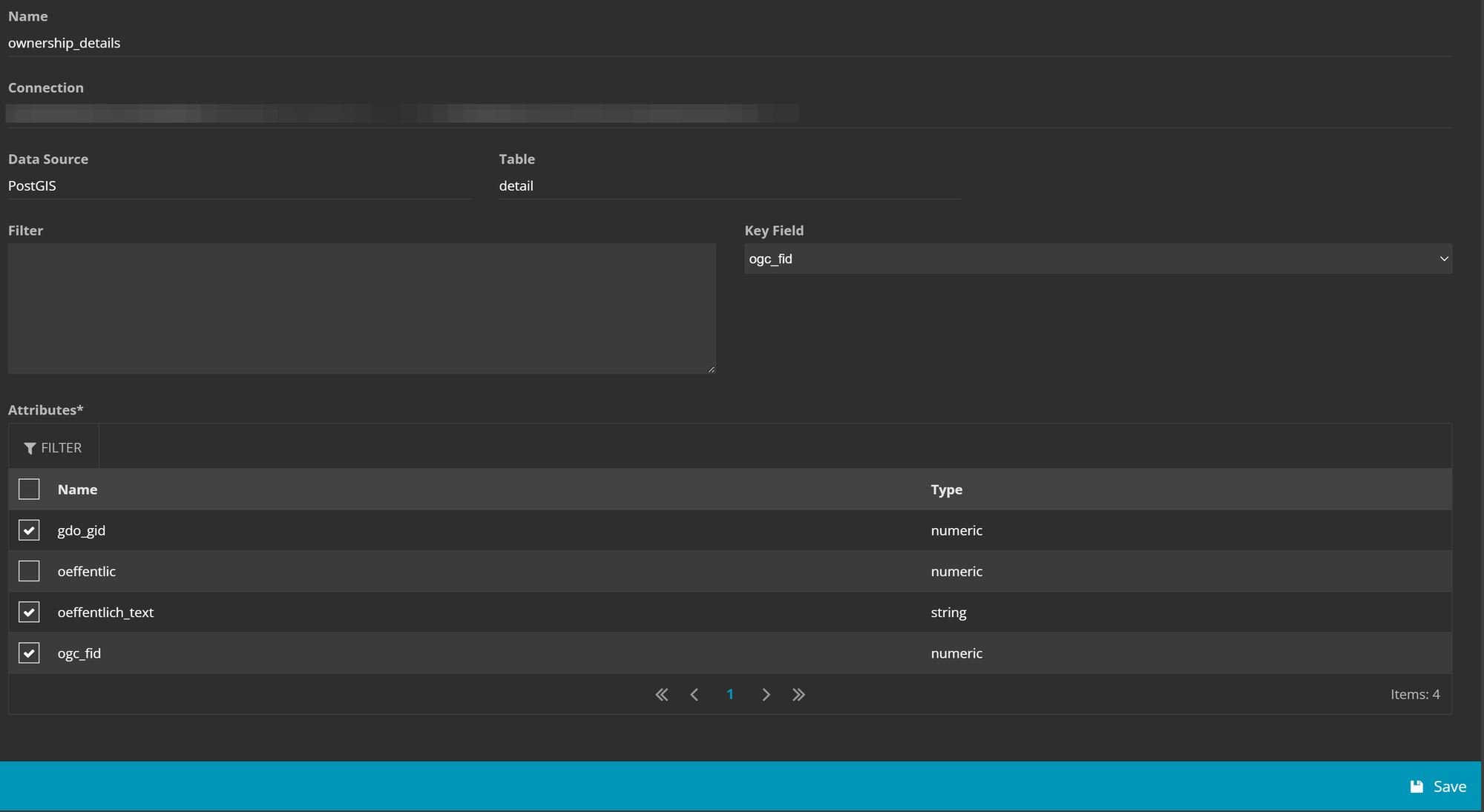Image resolution: width=1484 pixels, height=812 pixels.
Task: Go to next attributes page
Action: click(766, 695)
